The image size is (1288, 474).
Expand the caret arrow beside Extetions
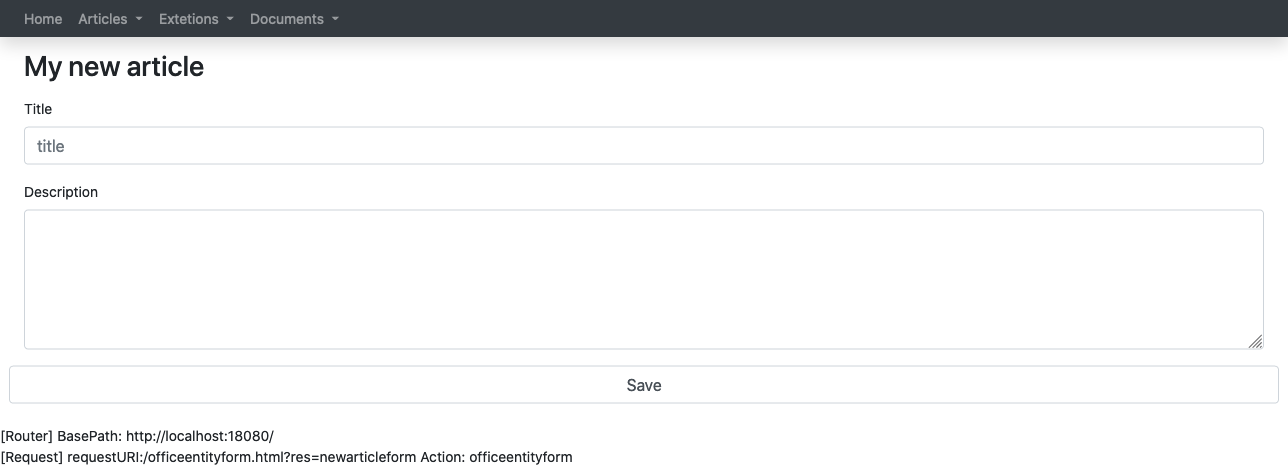[230, 19]
